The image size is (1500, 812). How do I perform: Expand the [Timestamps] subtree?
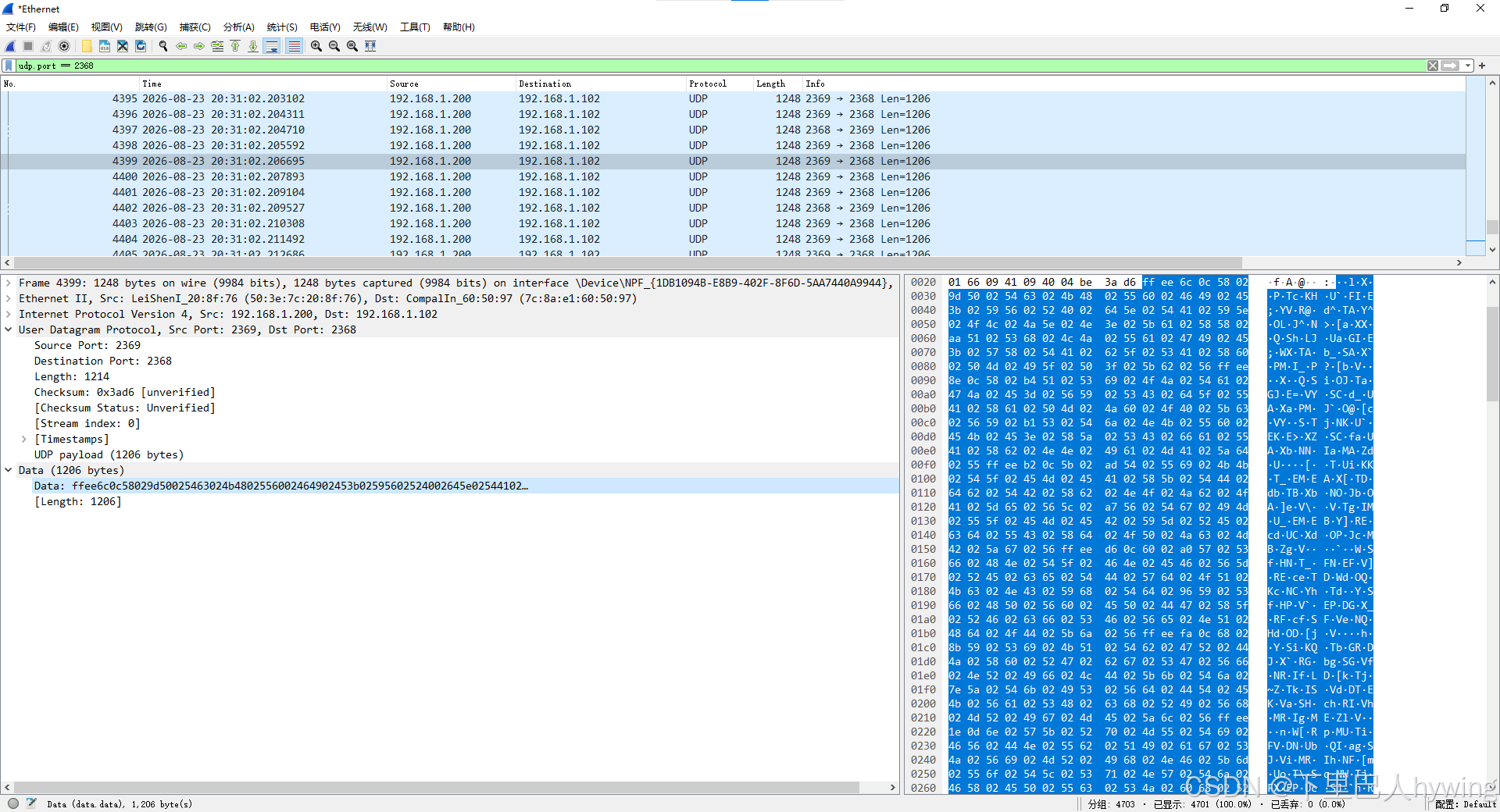click(24, 439)
